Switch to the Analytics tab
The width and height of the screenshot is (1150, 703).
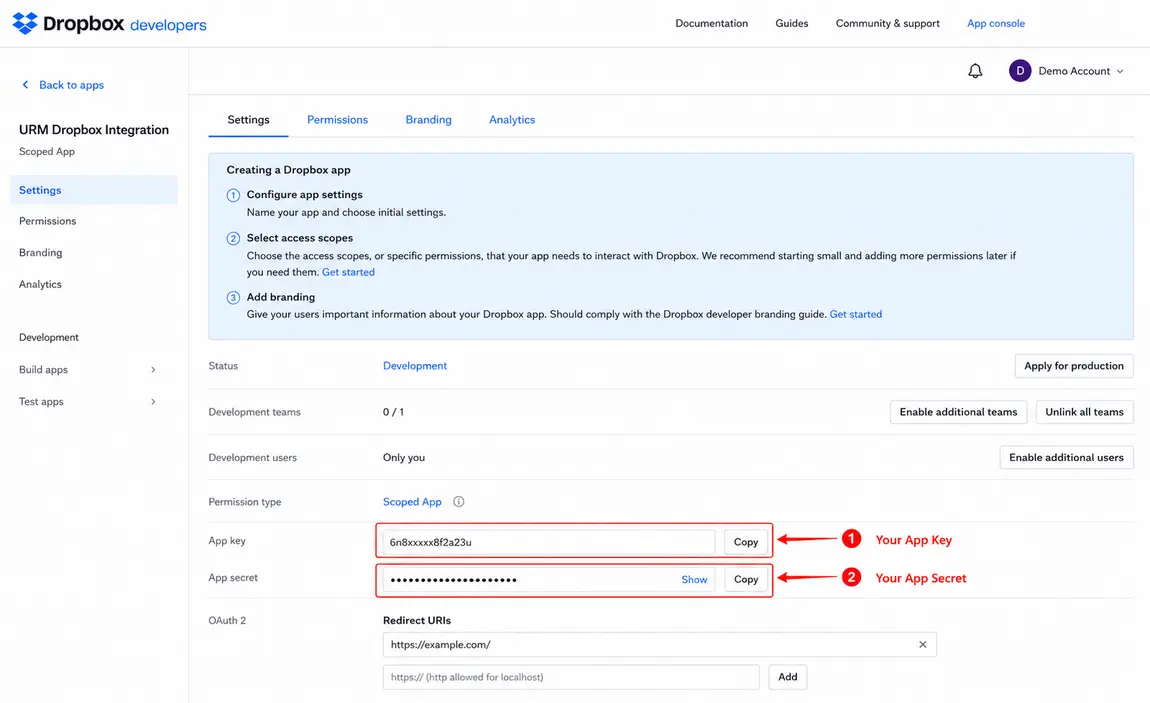(x=512, y=119)
